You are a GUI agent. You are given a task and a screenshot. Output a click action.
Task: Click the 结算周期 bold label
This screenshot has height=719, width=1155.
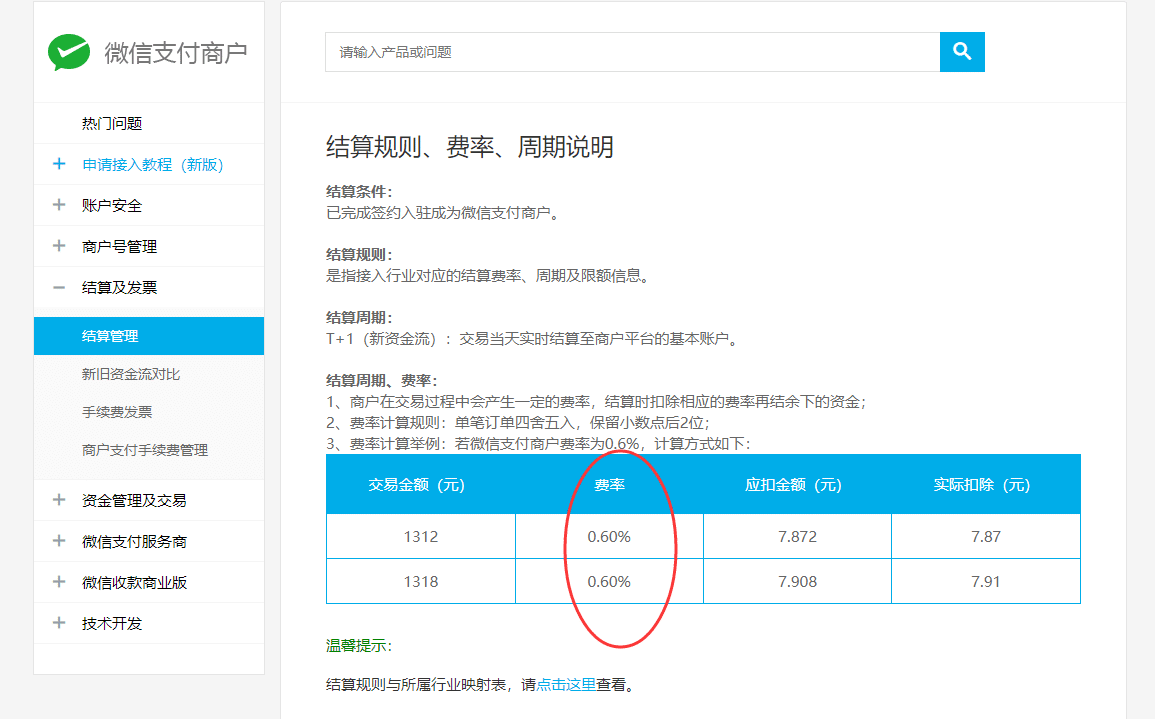tap(359, 318)
